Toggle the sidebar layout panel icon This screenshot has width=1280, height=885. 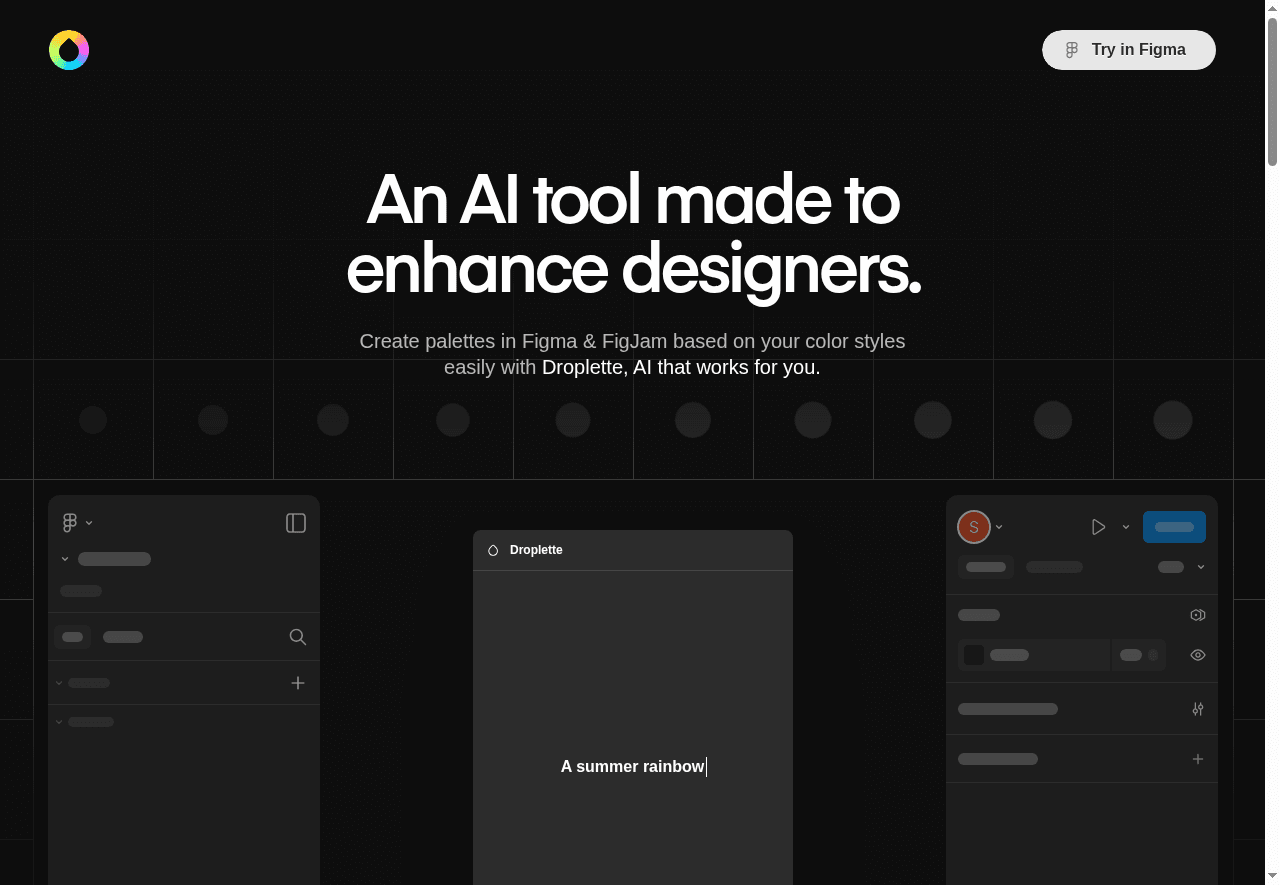pos(296,523)
